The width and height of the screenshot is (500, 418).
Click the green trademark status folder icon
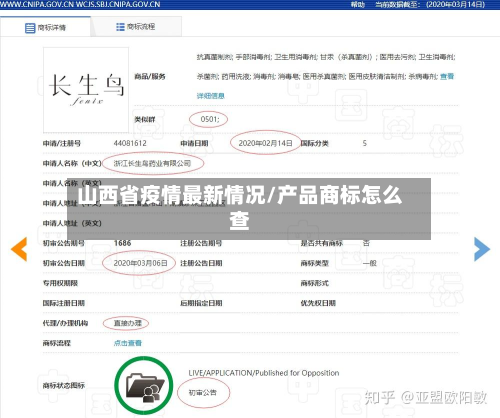click(x=144, y=385)
